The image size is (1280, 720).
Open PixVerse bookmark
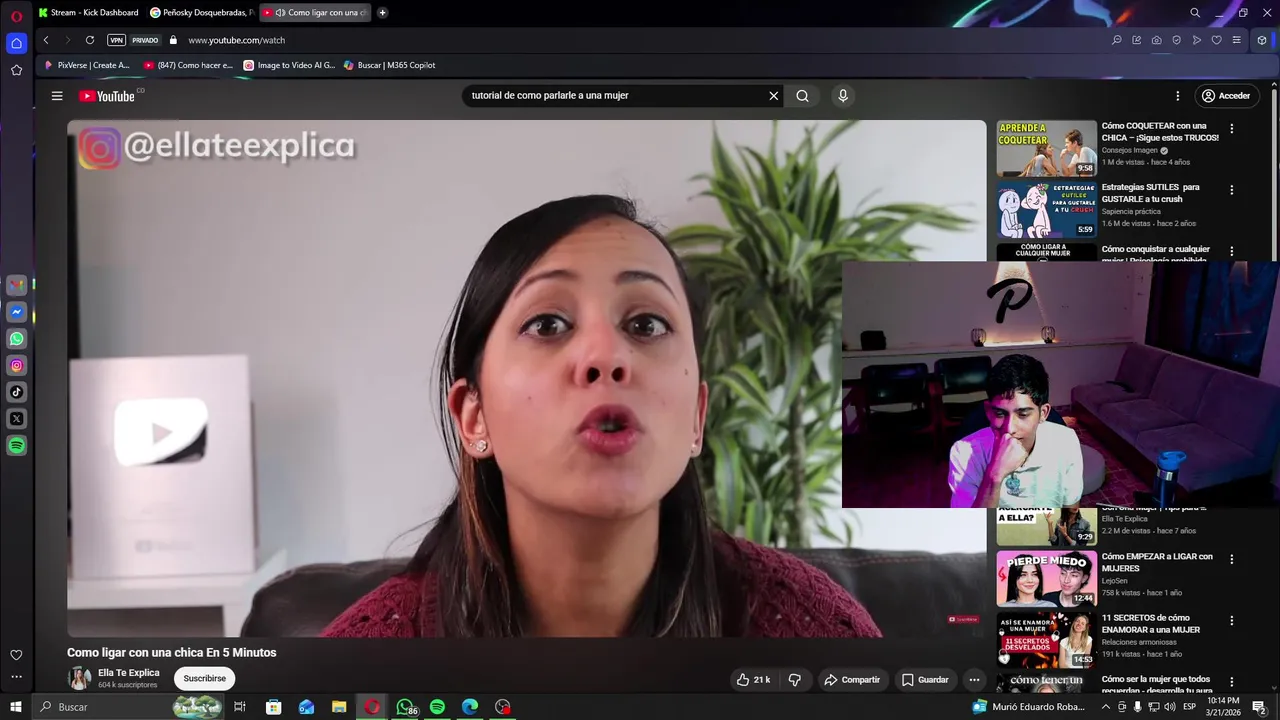pos(87,65)
